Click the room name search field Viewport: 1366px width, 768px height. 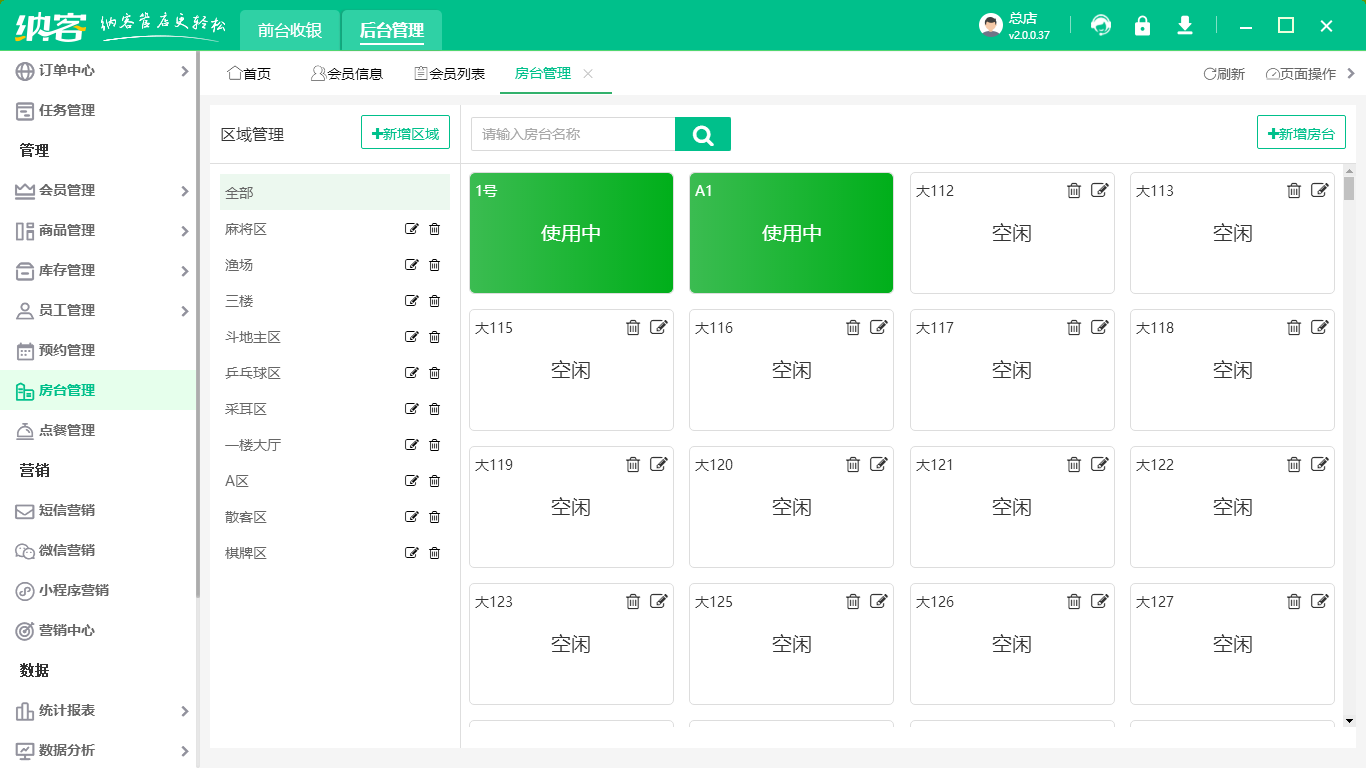pyautogui.click(x=573, y=134)
